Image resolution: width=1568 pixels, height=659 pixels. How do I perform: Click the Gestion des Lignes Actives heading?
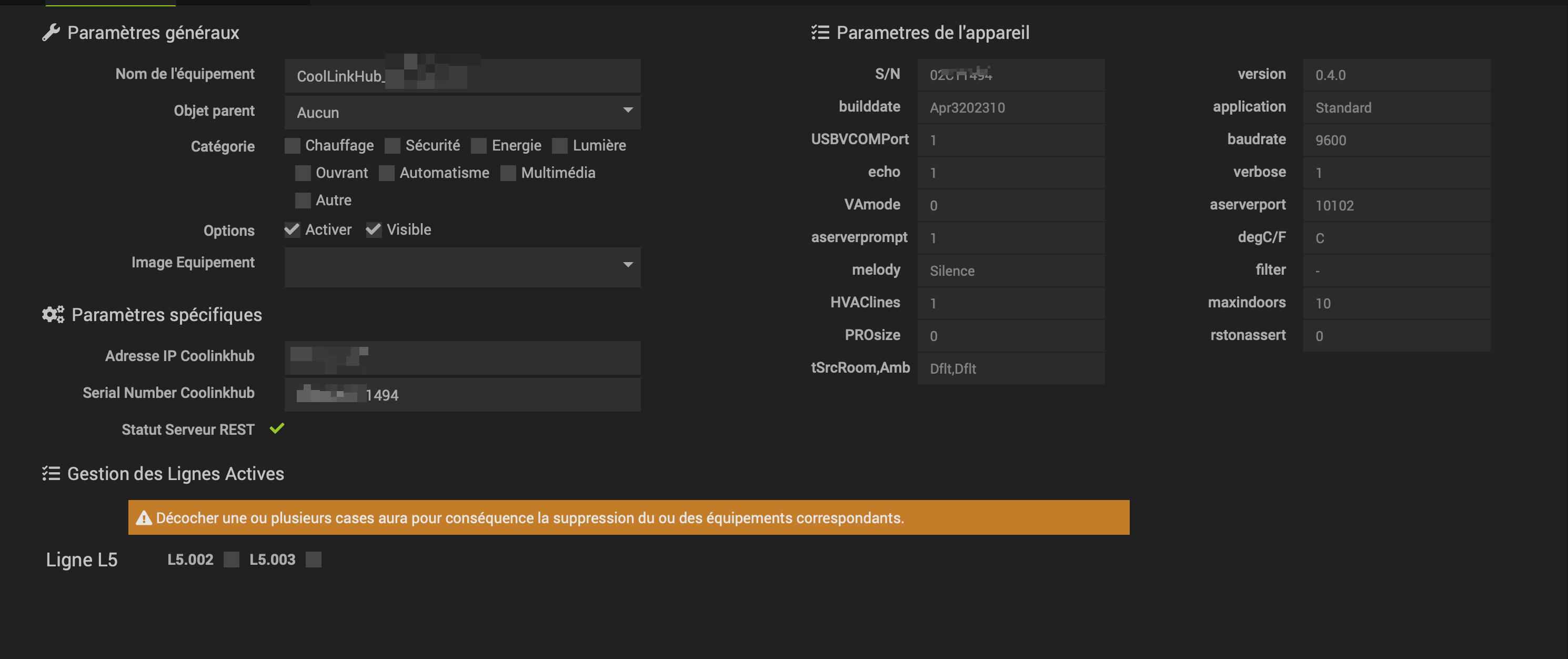coord(175,474)
